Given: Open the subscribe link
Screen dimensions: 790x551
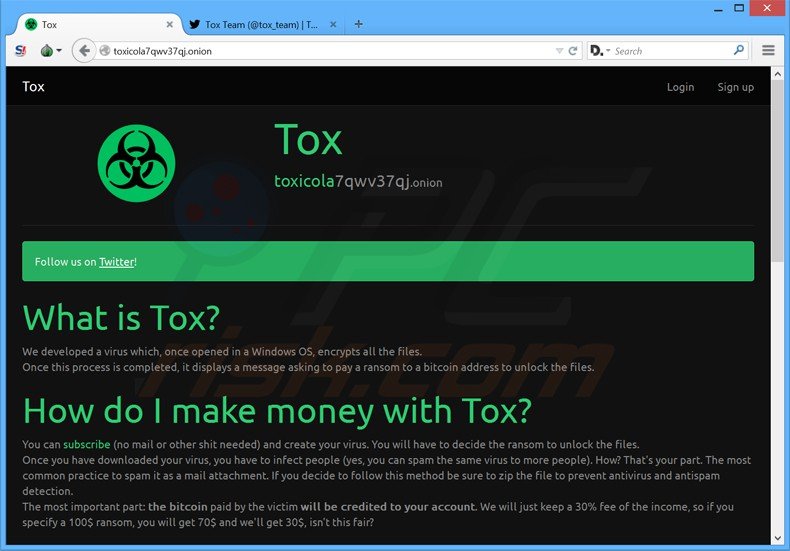Looking at the screenshot, I should pos(87,444).
